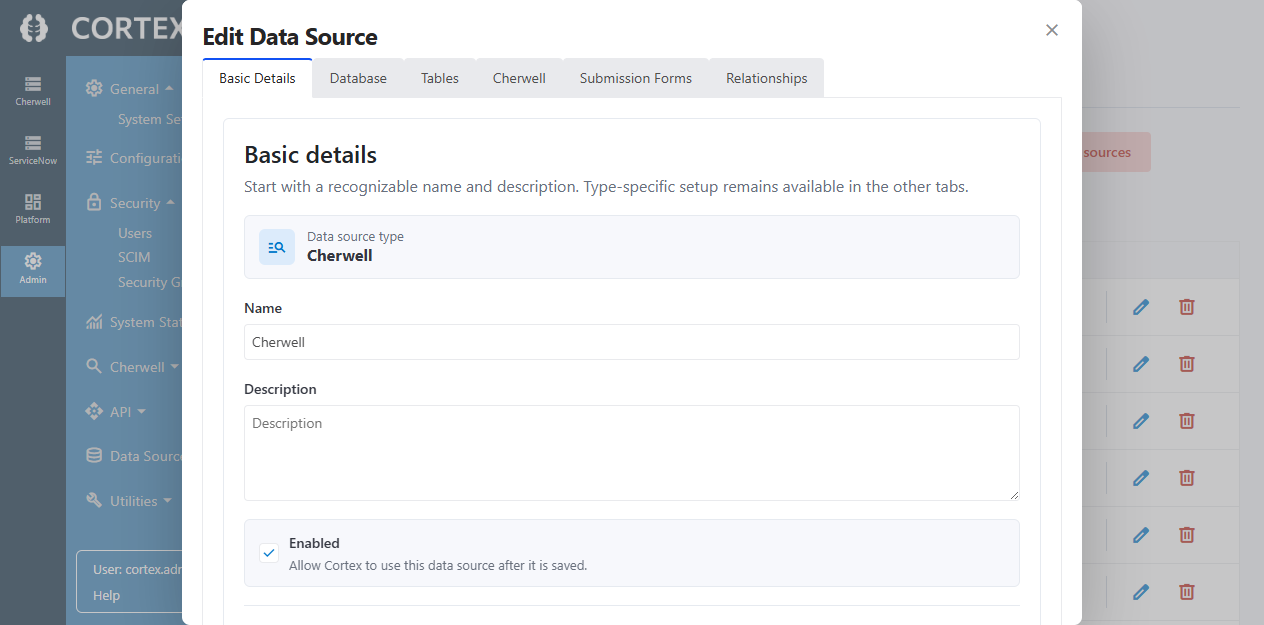
Task: Open the Platform section in left rail
Action: [x=33, y=209]
